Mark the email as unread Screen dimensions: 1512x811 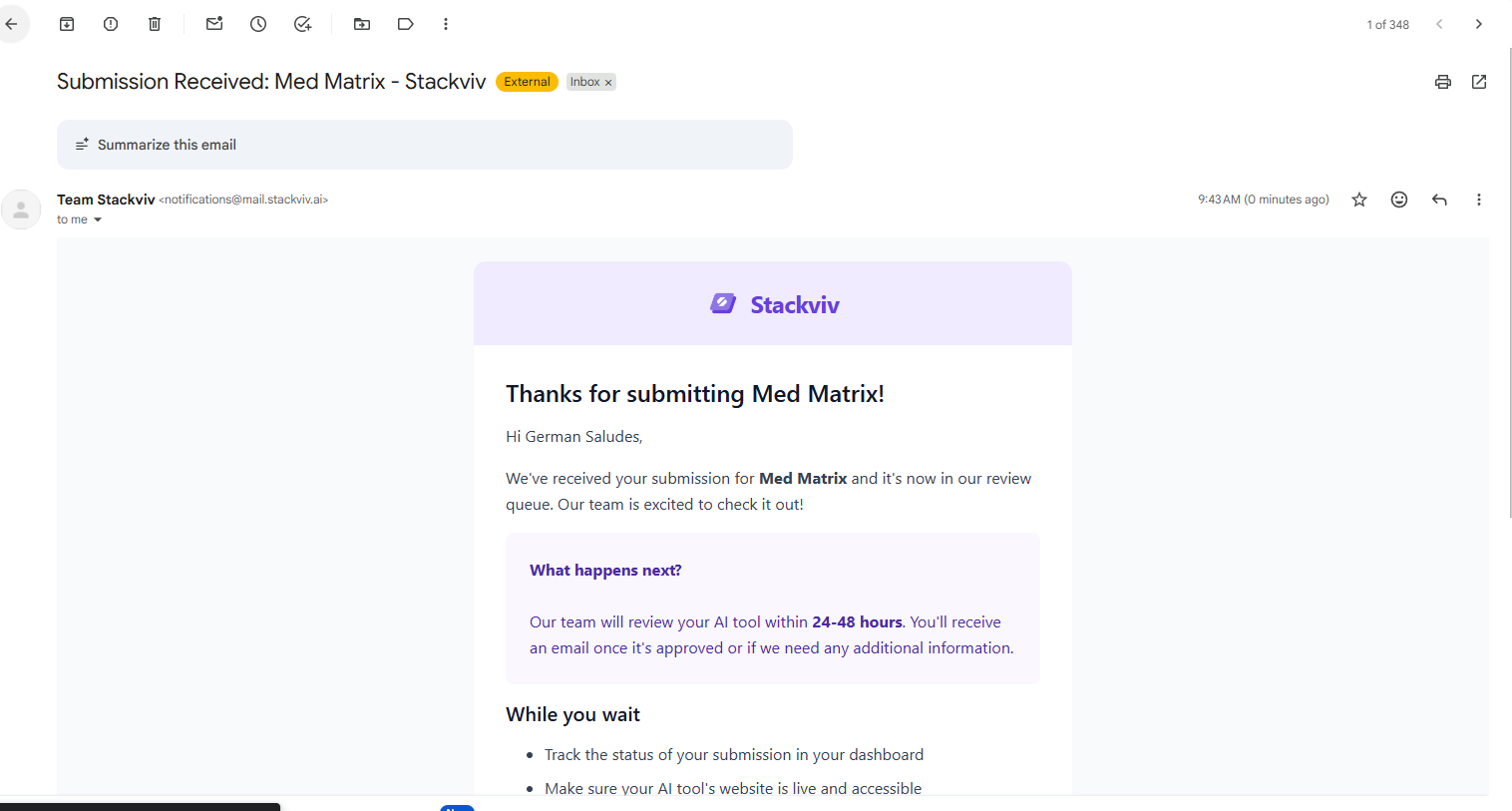click(x=214, y=24)
